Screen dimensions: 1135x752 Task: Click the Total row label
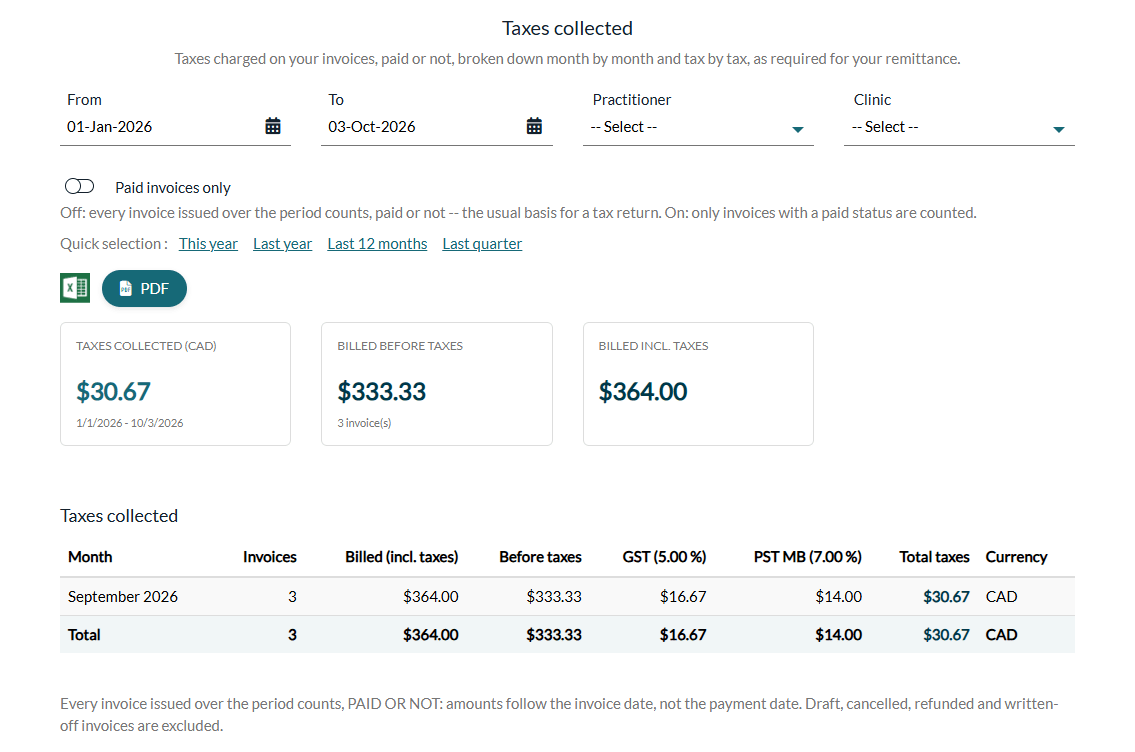[84, 635]
